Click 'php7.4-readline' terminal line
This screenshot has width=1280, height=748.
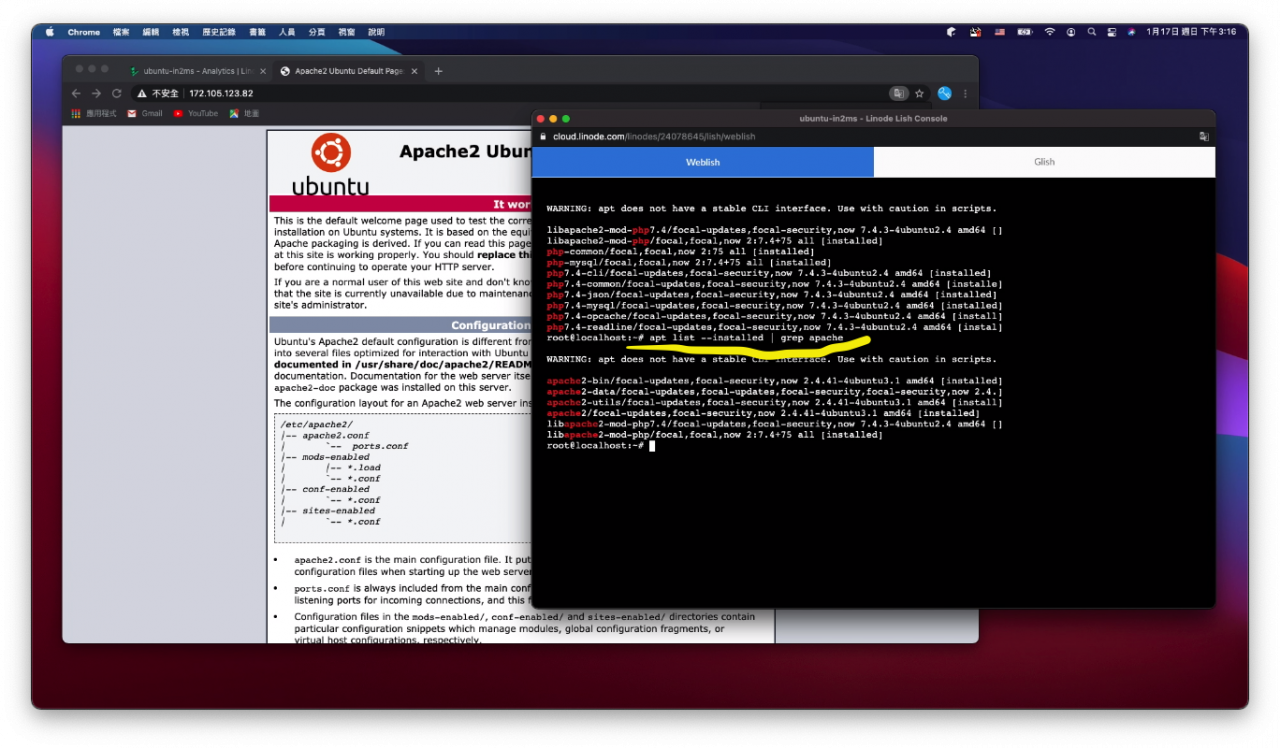(774, 327)
